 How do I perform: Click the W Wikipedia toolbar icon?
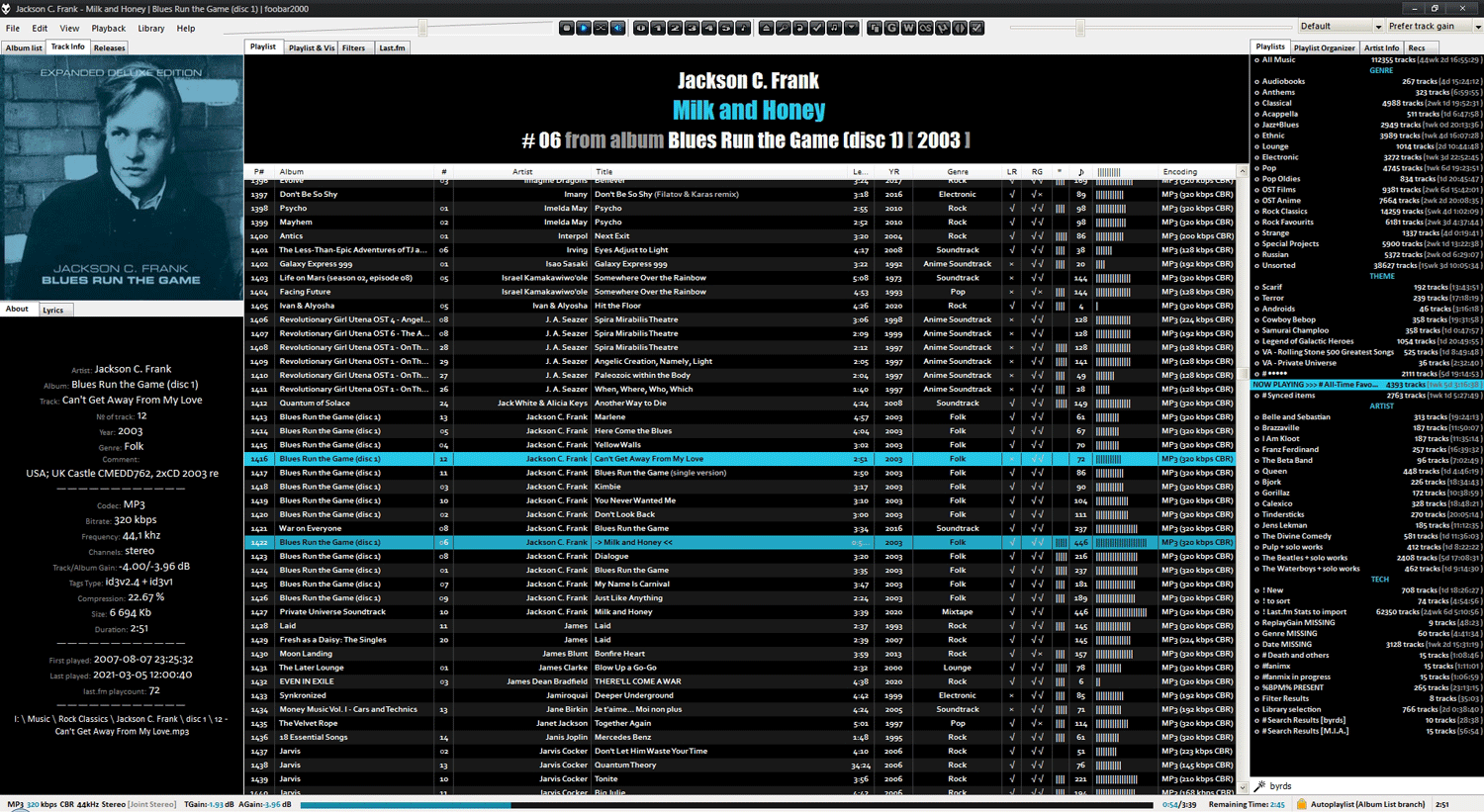point(908,28)
